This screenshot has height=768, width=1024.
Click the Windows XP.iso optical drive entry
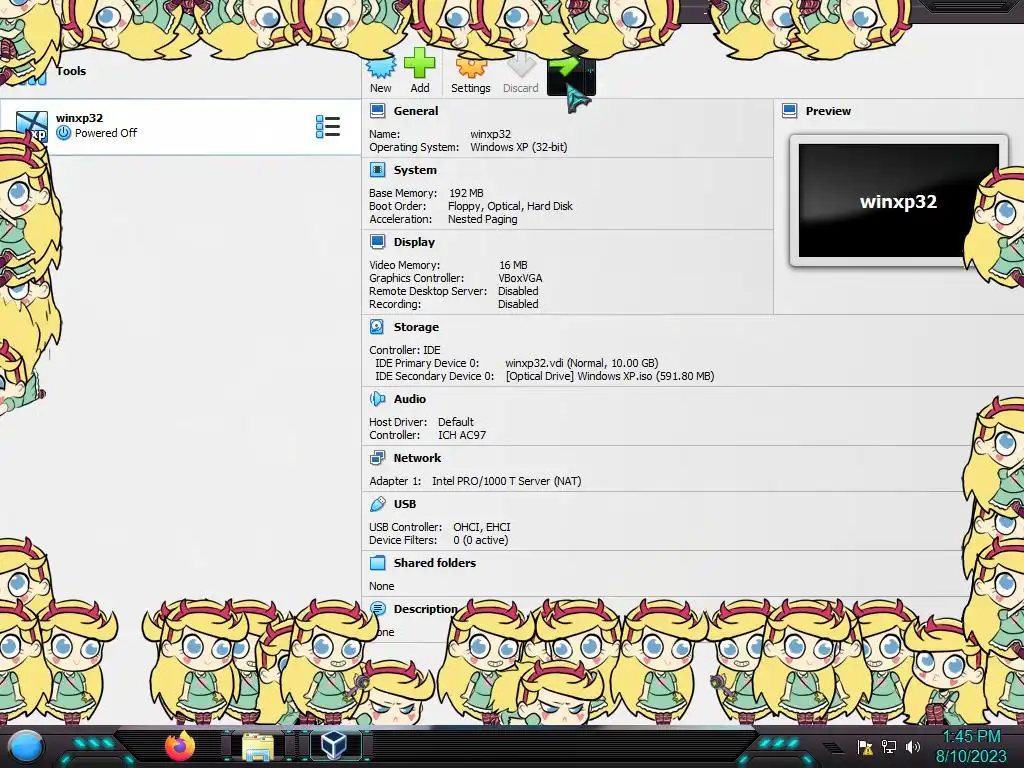click(610, 376)
